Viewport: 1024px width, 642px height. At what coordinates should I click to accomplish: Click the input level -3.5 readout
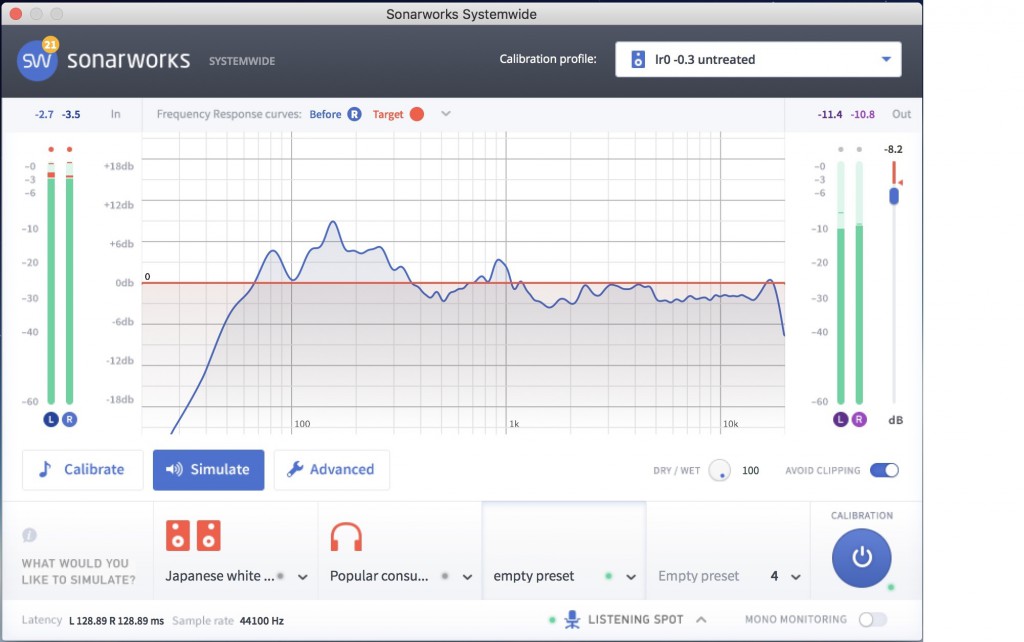pos(71,114)
